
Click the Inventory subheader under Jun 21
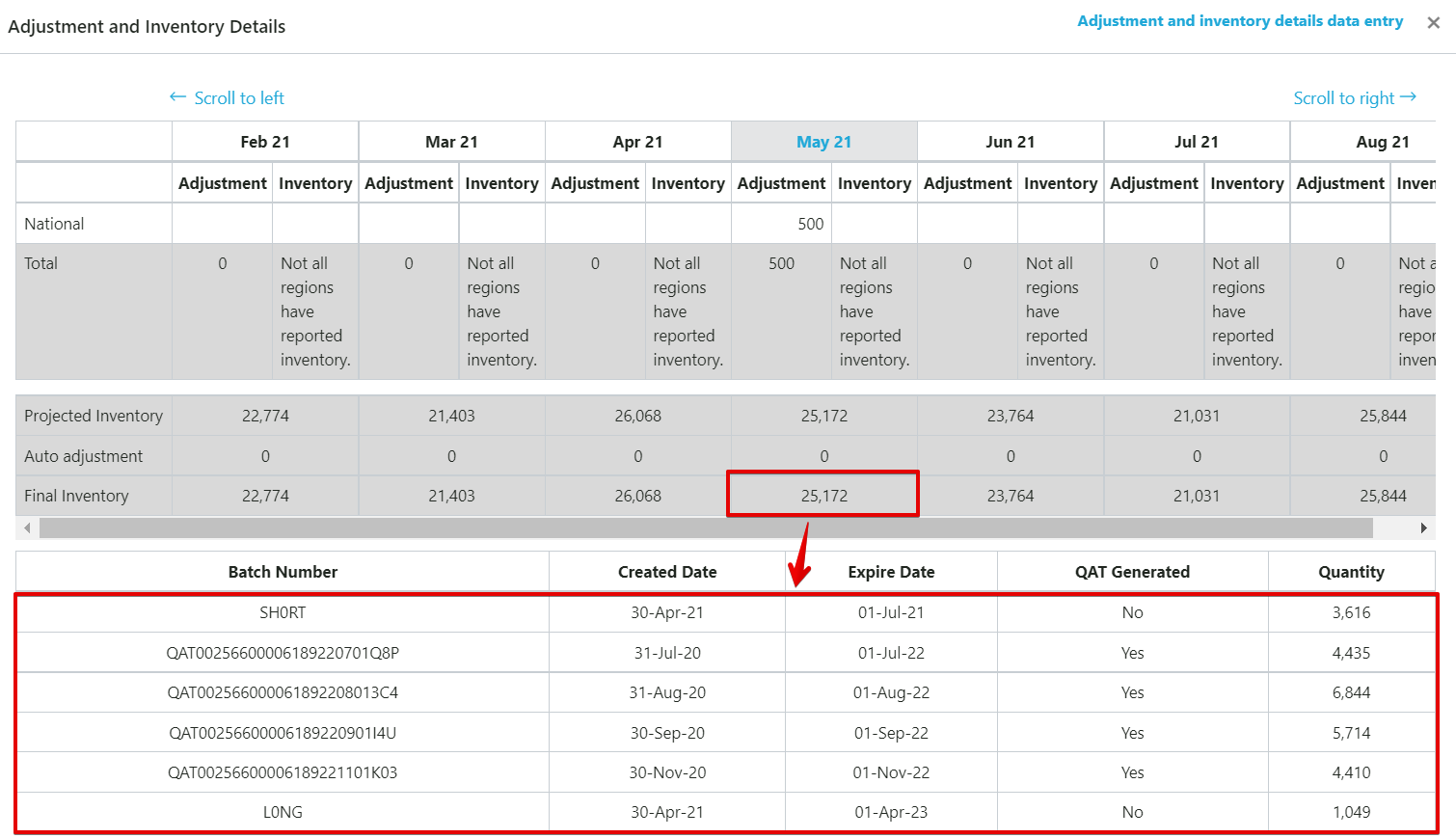(x=1061, y=183)
